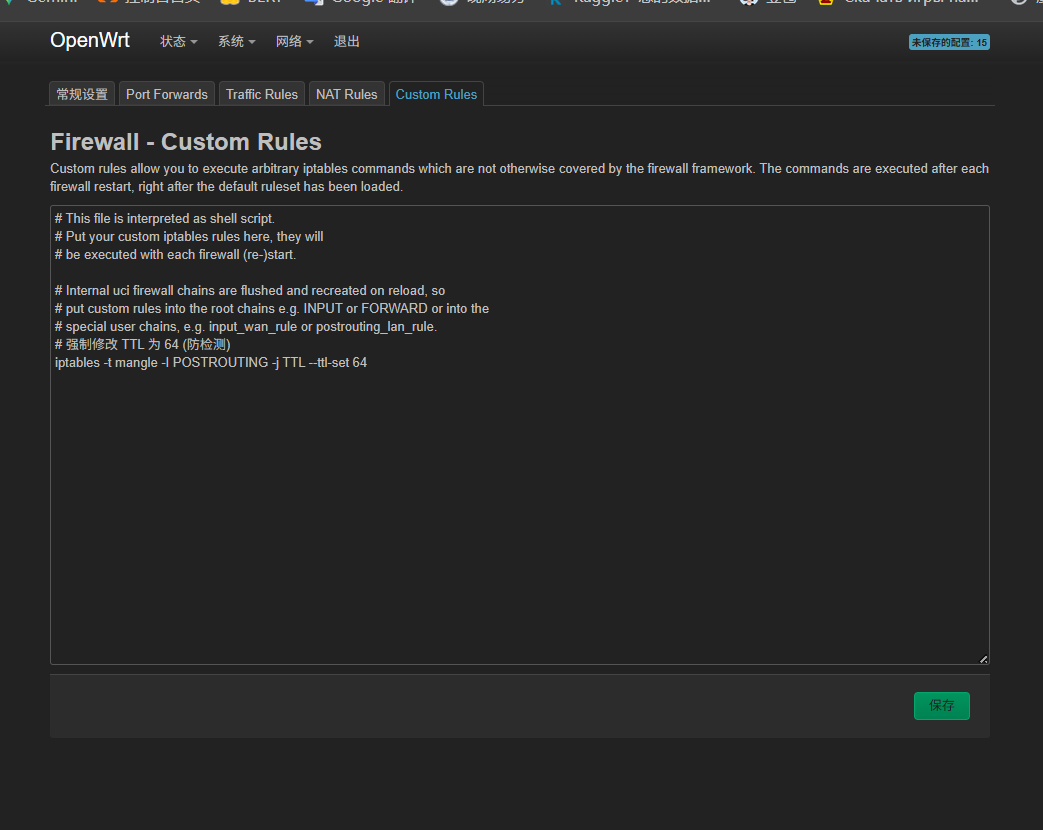Go to the Traffic Rules tab
The width and height of the screenshot is (1043, 830).
(x=262, y=94)
